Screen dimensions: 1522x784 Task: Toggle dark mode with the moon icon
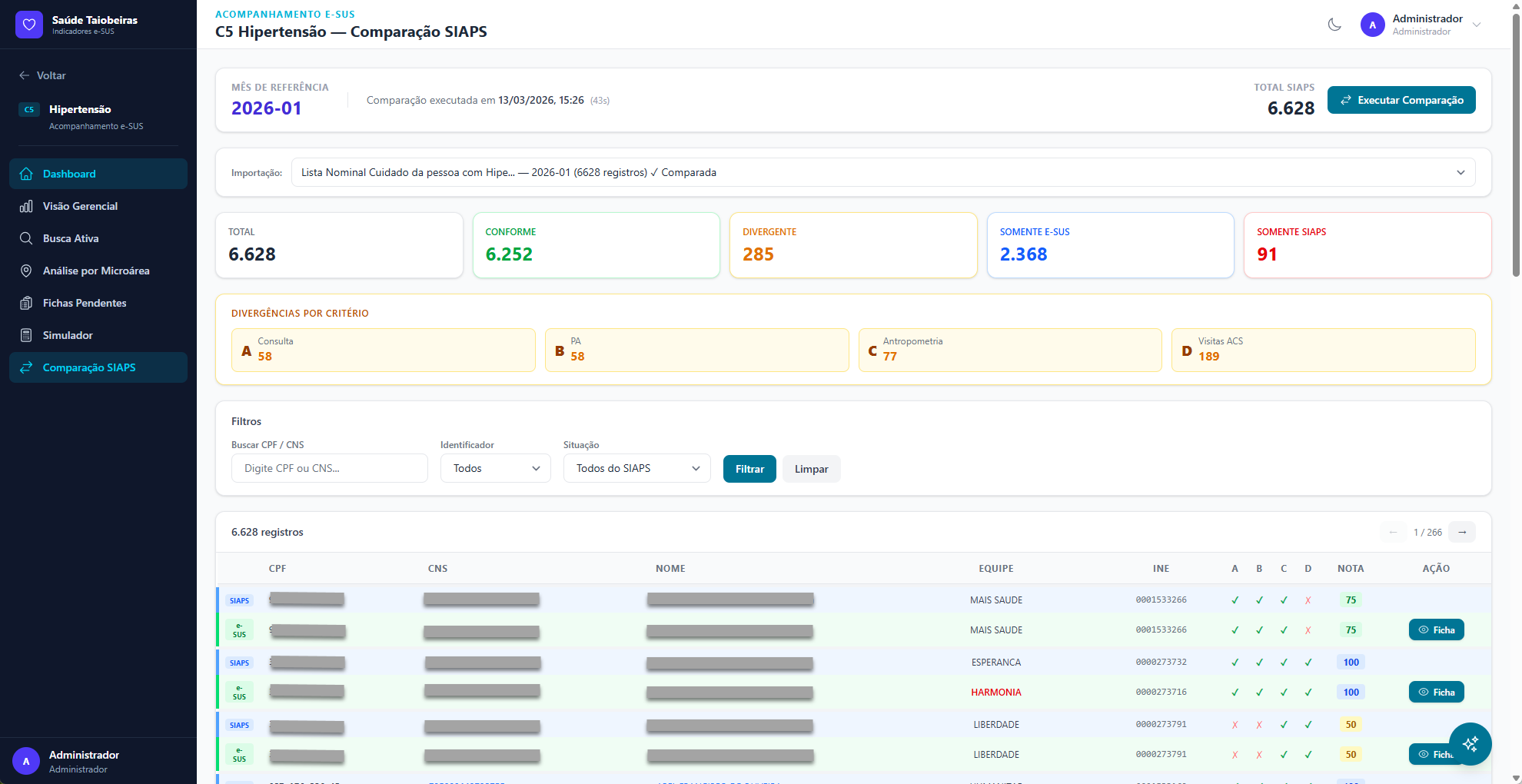(1334, 25)
